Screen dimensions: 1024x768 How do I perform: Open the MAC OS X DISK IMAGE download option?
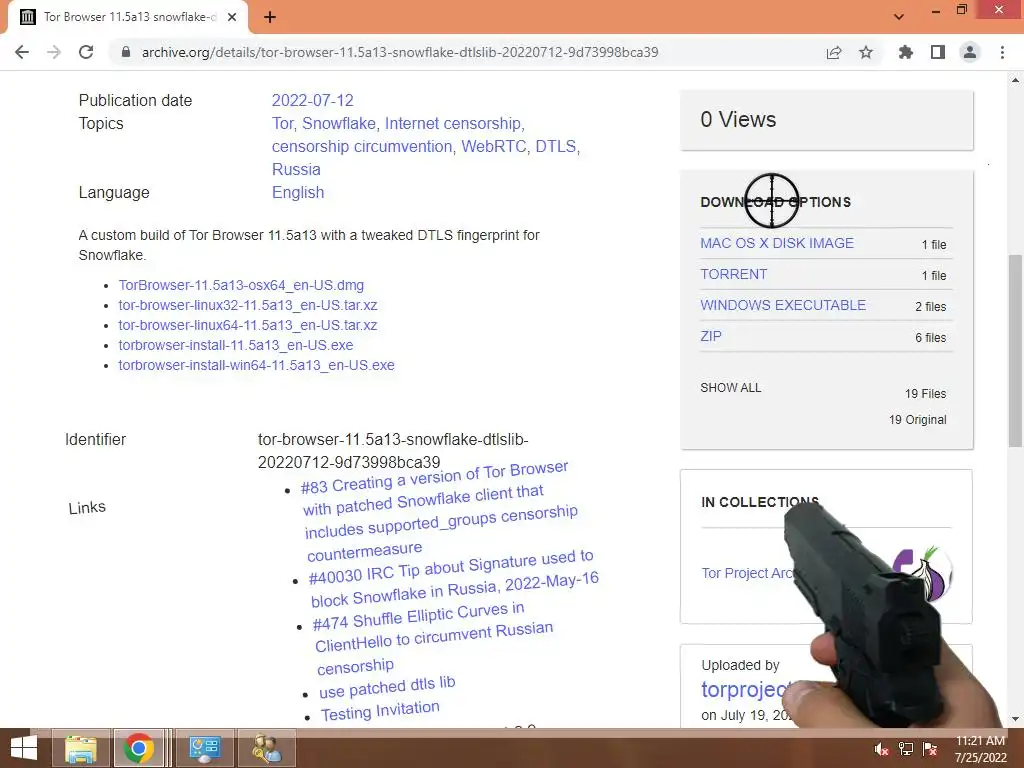776,243
